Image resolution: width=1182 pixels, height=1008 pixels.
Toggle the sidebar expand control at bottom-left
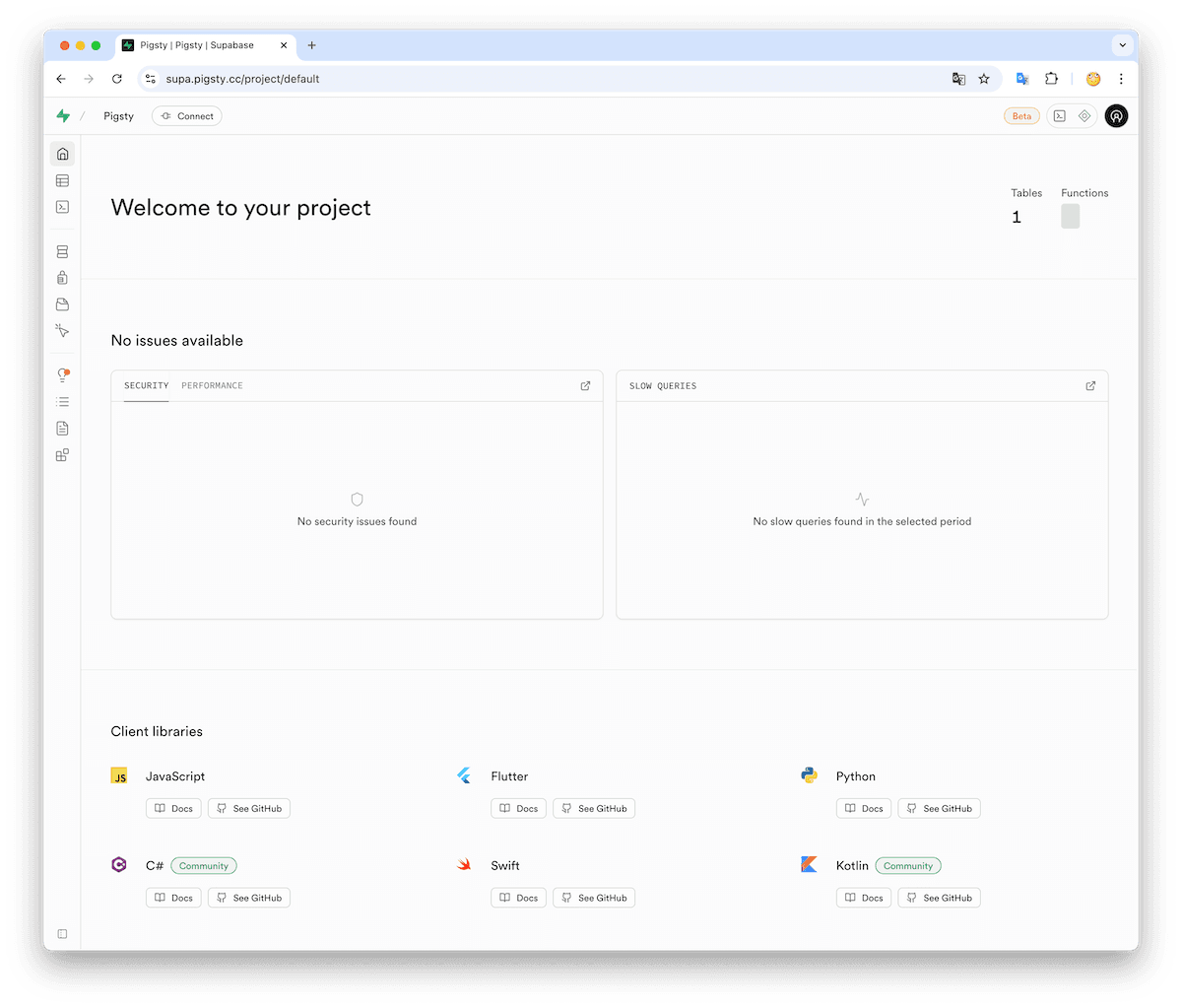pyautogui.click(x=62, y=934)
